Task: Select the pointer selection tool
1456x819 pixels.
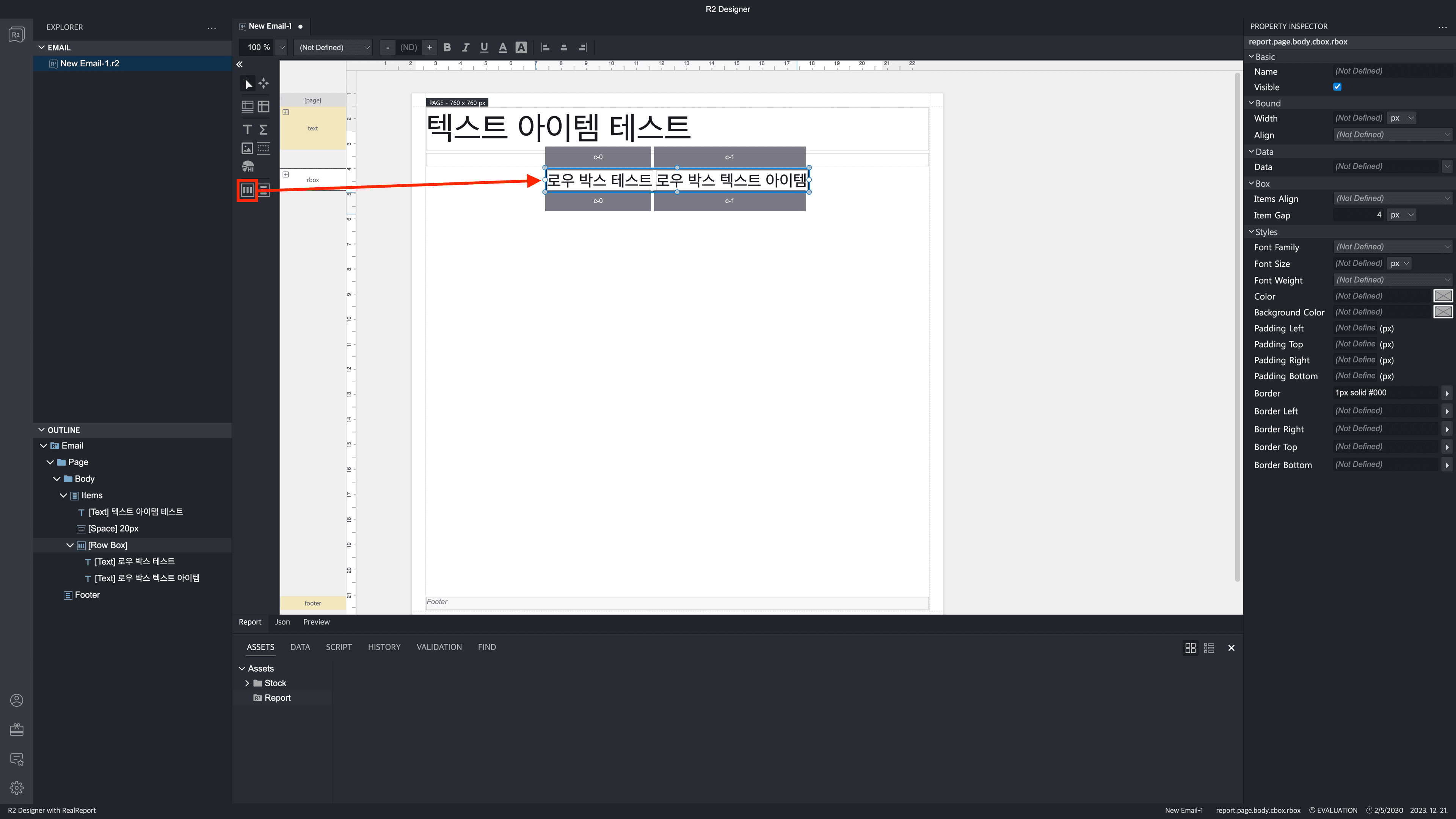Action: [248, 84]
